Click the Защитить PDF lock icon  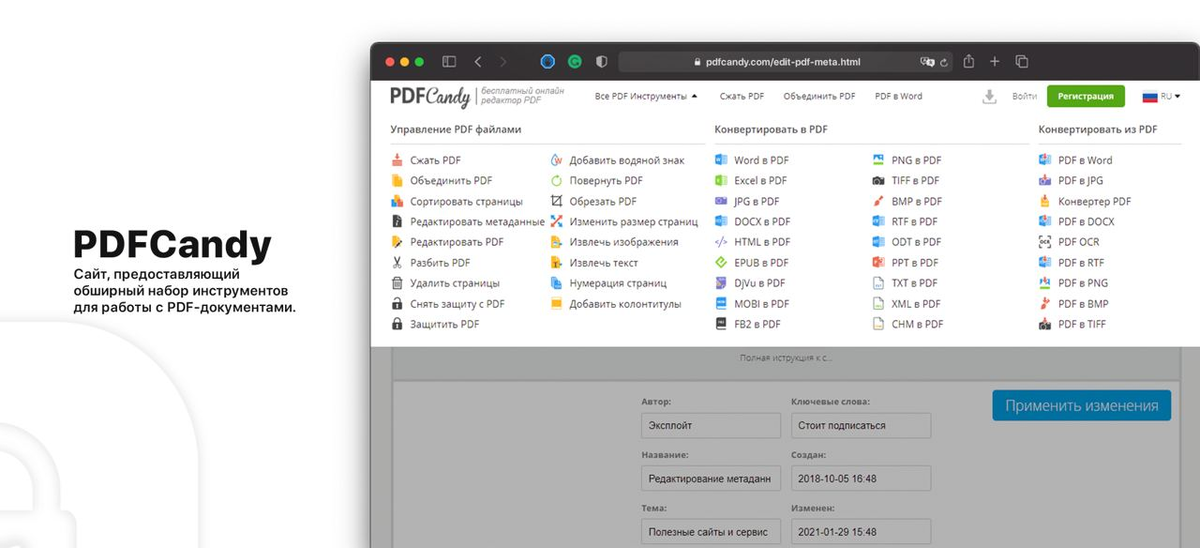coord(397,324)
